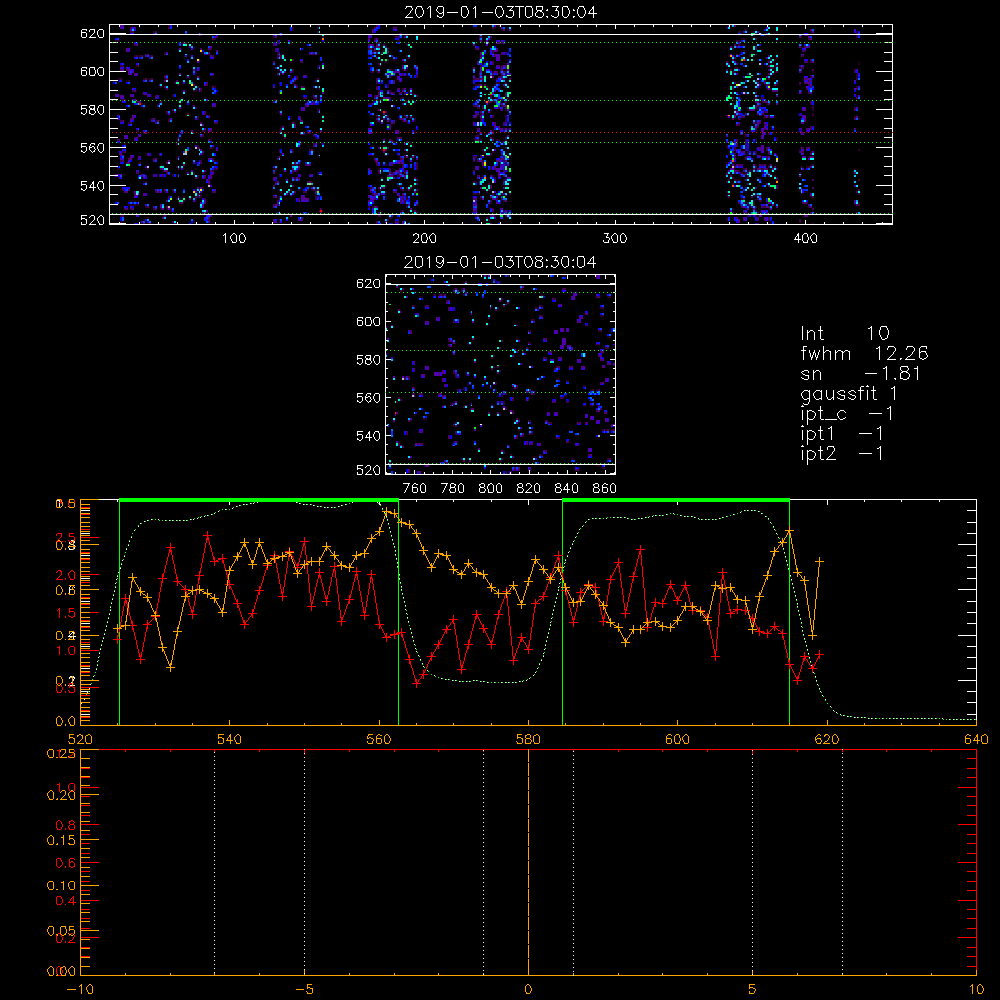Select the "fwhm 12.26" readout line

point(864,353)
